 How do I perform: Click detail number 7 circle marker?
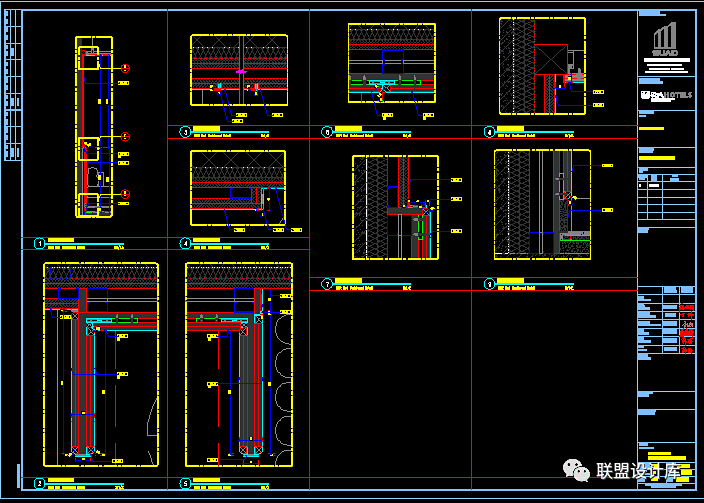tap(327, 284)
